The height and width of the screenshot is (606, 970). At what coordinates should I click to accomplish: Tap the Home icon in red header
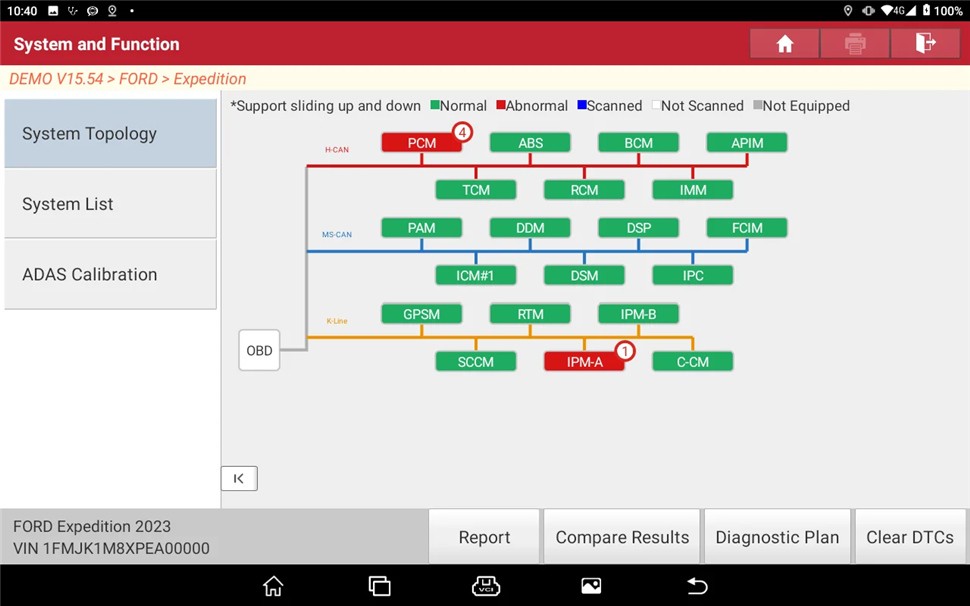(784, 43)
